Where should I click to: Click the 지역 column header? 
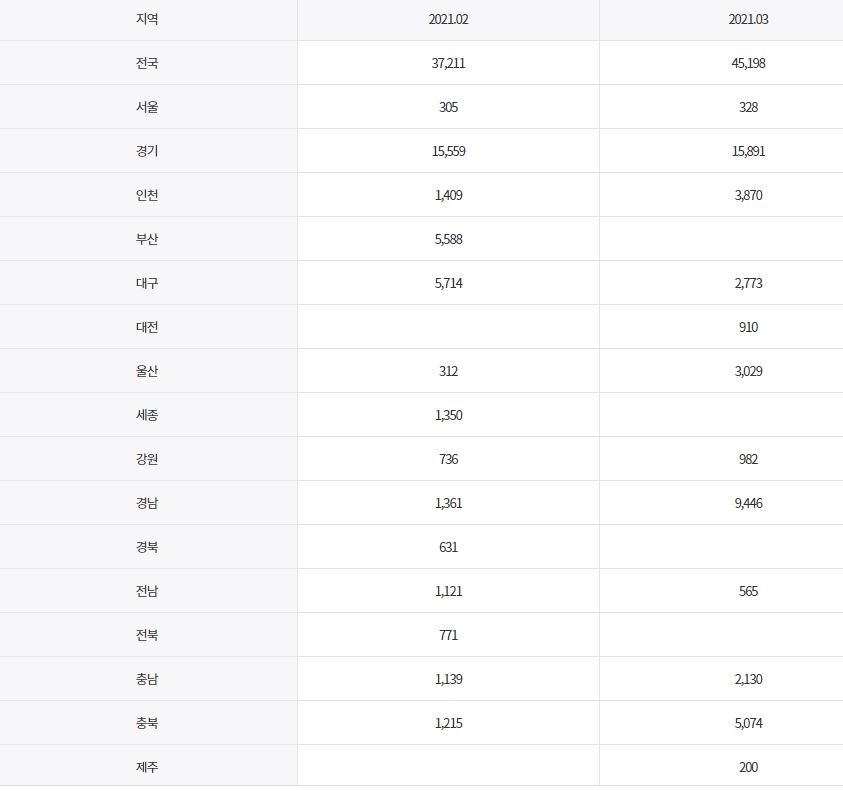147,19
